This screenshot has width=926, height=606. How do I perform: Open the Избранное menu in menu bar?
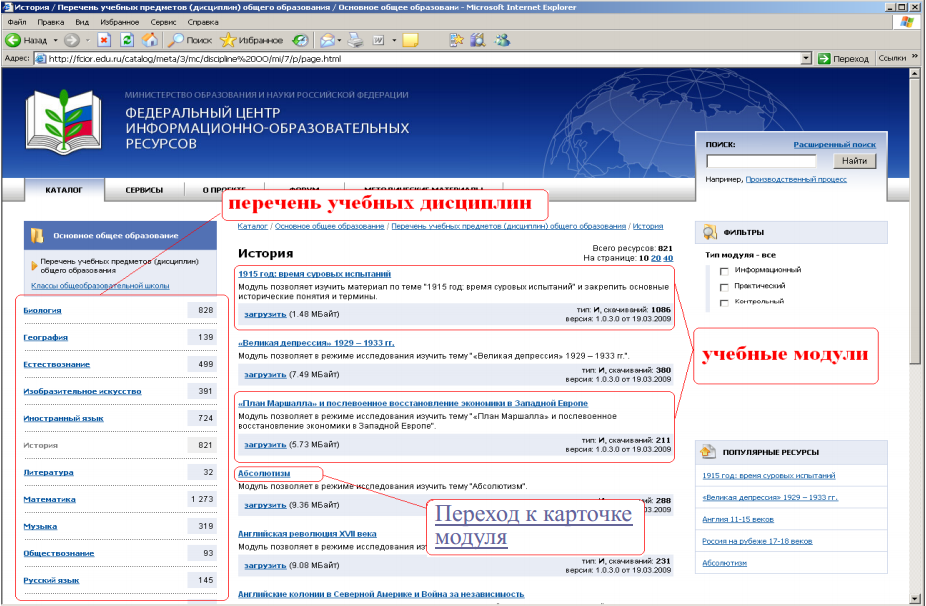click(x=119, y=22)
